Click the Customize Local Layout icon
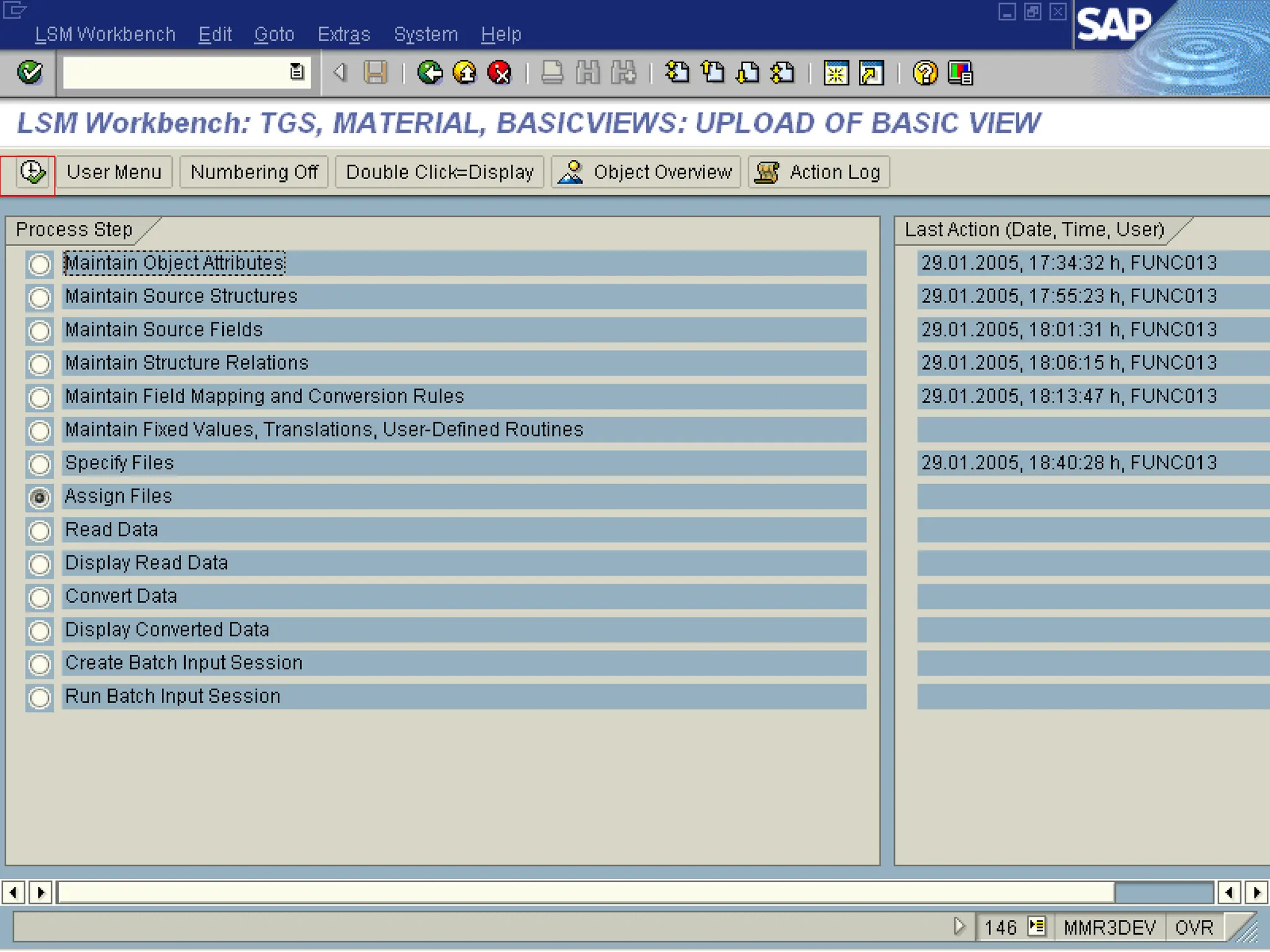The image size is (1270, 952). [960, 73]
